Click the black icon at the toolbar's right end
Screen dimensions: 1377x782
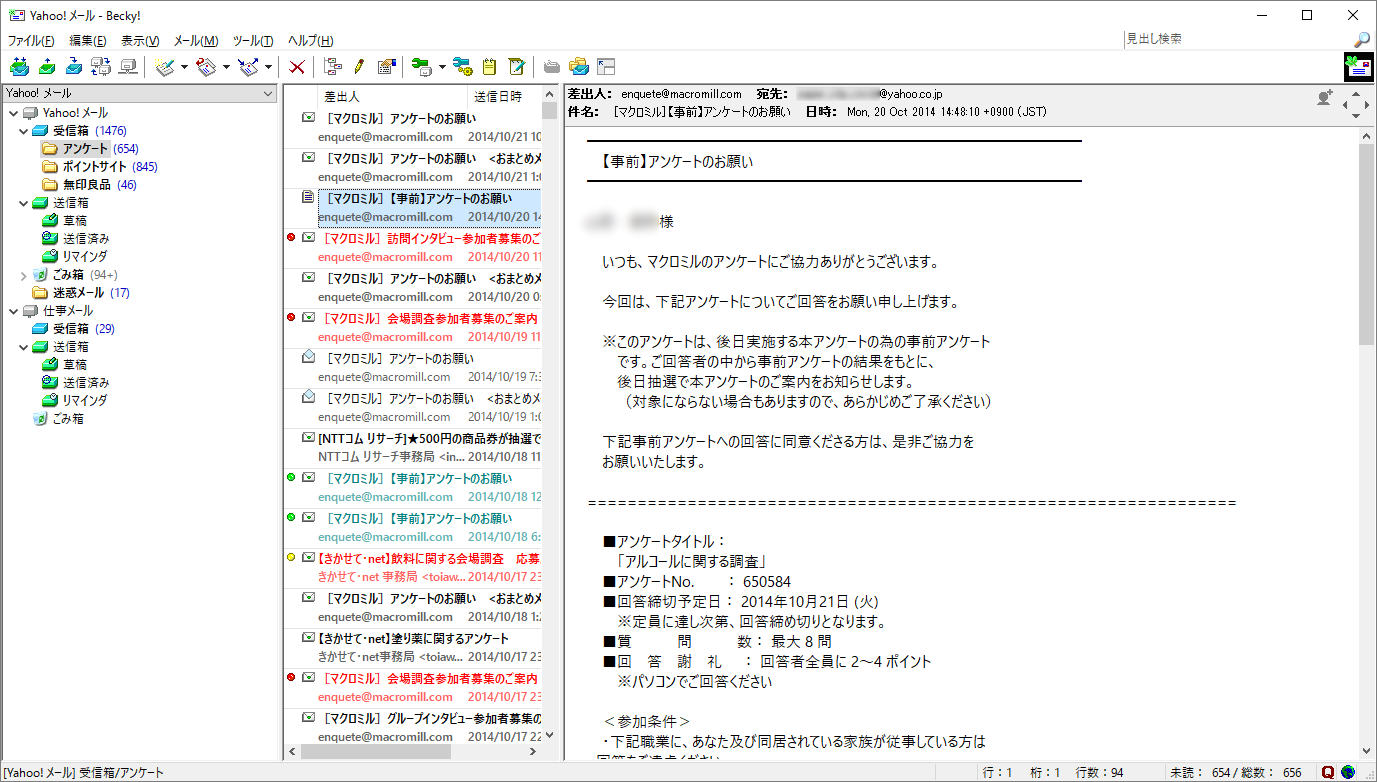1359,67
